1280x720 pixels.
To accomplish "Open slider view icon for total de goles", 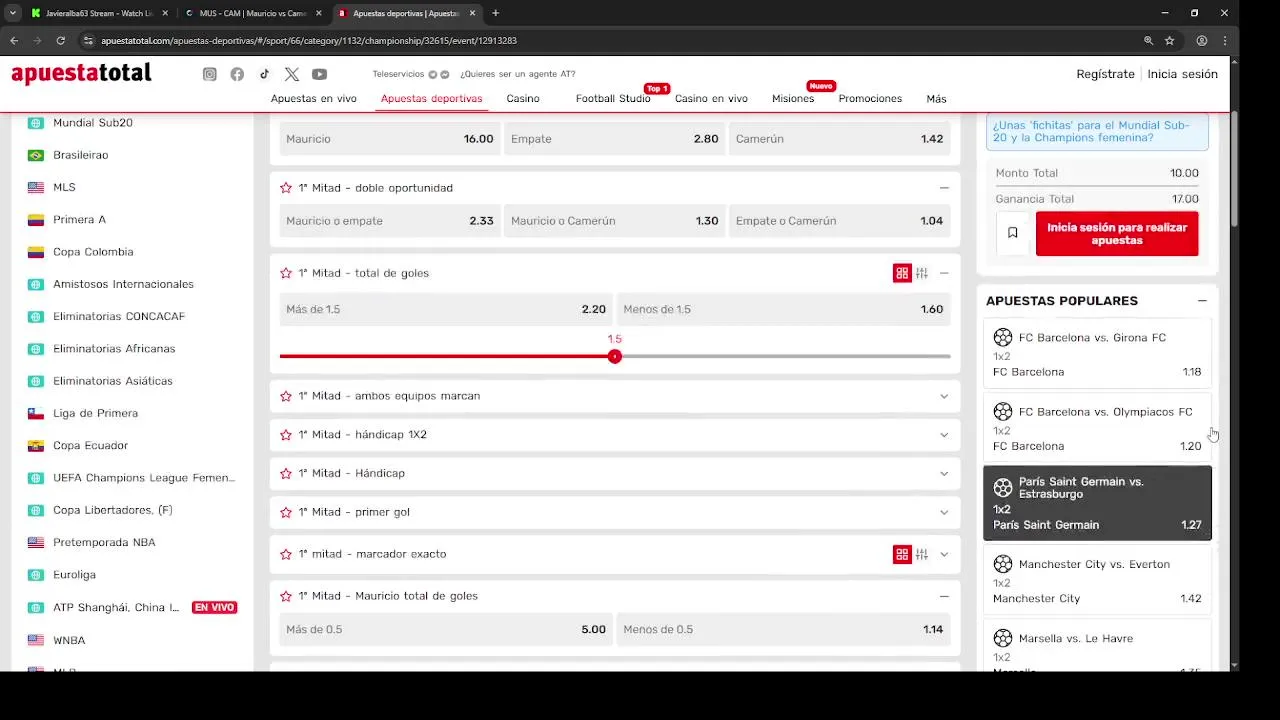I will click(922, 273).
